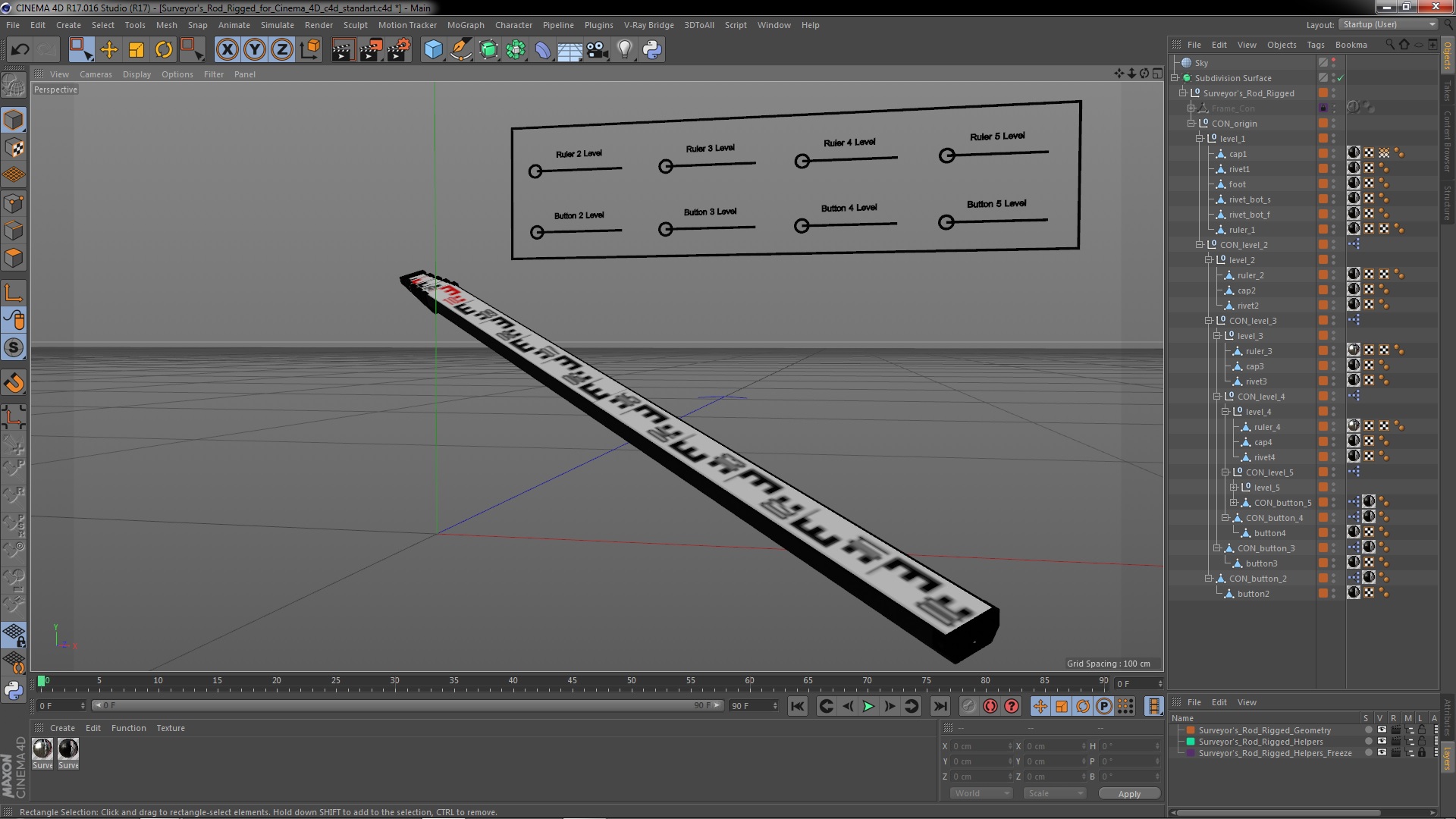Open material manager Function menu

[x=128, y=728]
